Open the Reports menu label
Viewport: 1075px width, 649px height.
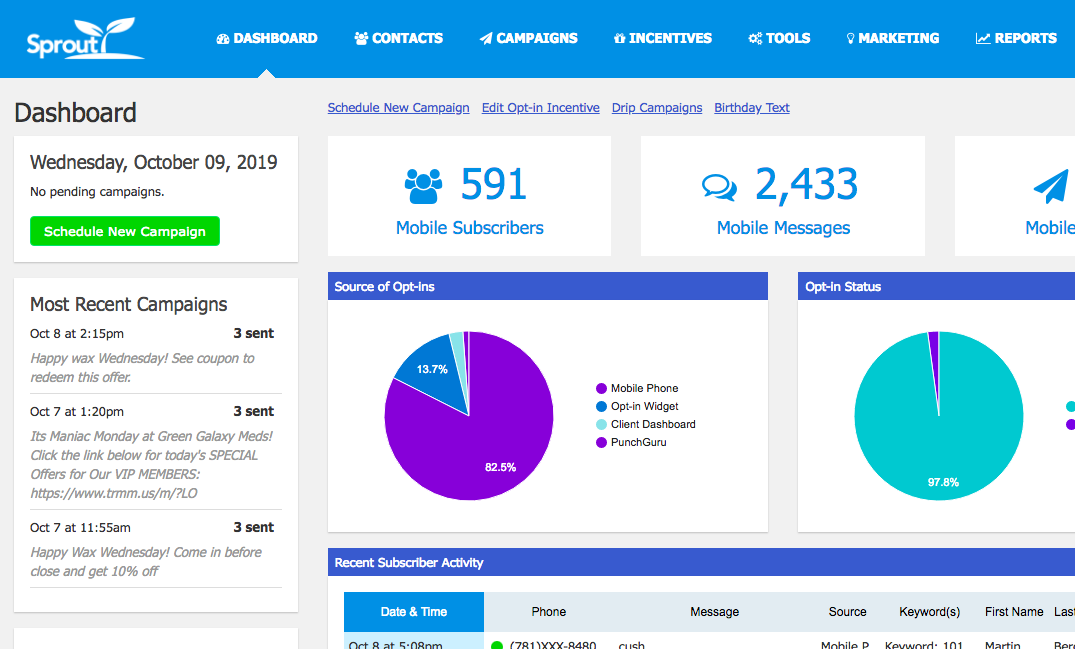(x=1026, y=38)
